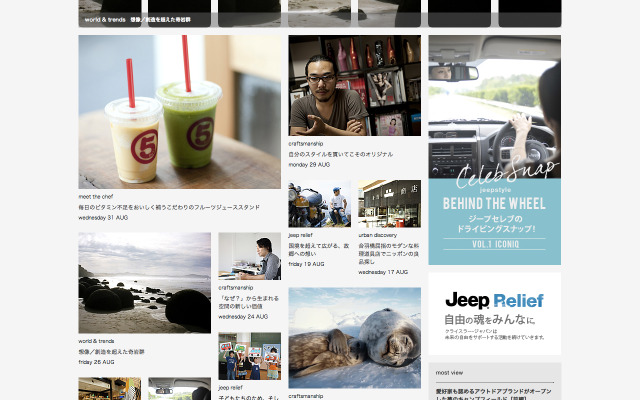The image size is (640, 400).
Task: Open the title above 'monday 29 AUG'
Action: (x=341, y=154)
